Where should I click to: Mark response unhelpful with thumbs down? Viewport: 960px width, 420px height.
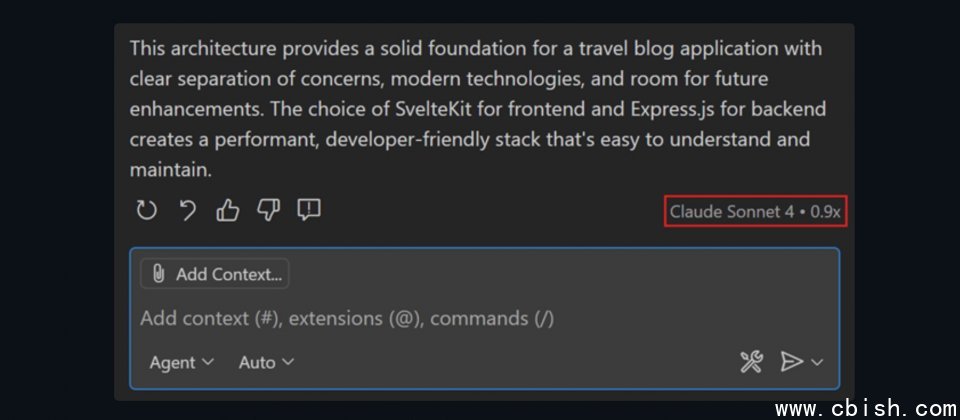(268, 211)
